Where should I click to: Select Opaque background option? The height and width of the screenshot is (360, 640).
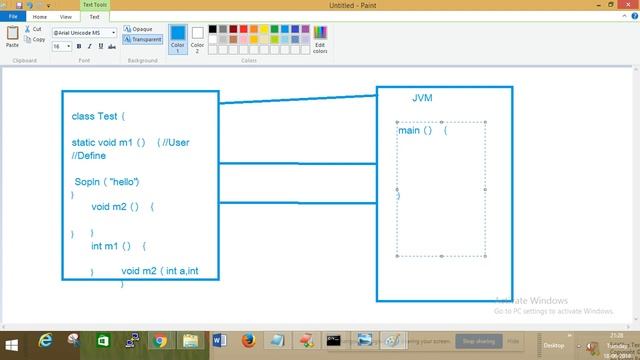pyautogui.click(x=138, y=29)
